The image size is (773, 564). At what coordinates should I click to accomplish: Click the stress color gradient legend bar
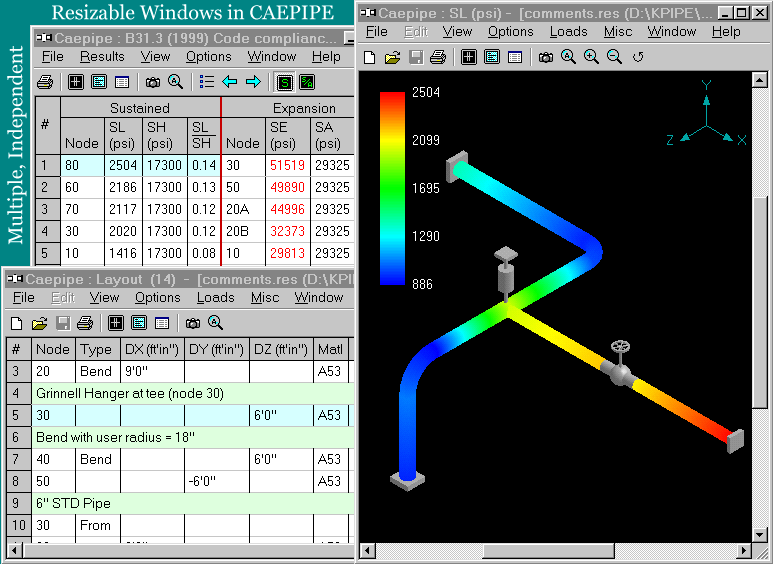pyautogui.click(x=392, y=188)
